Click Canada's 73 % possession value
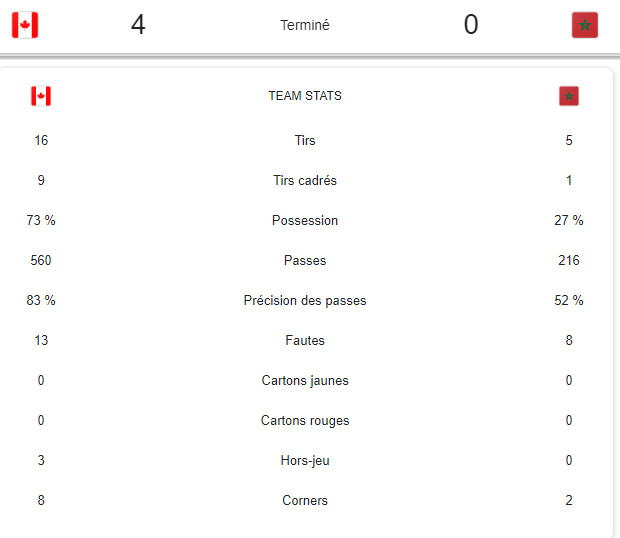Viewport: 620px width, 538px height. pos(41,221)
